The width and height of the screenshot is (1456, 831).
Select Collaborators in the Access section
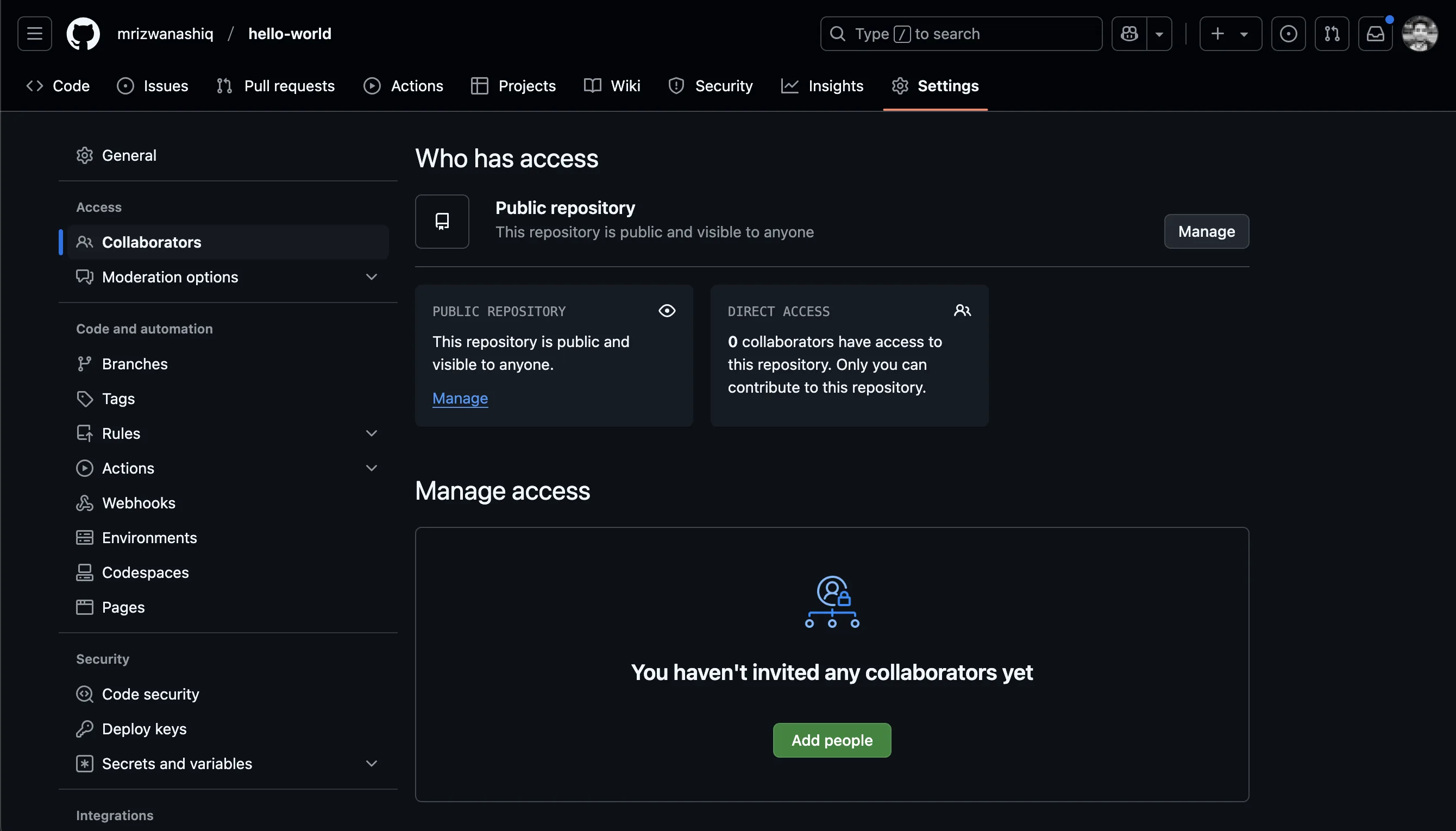(x=228, y=242)
